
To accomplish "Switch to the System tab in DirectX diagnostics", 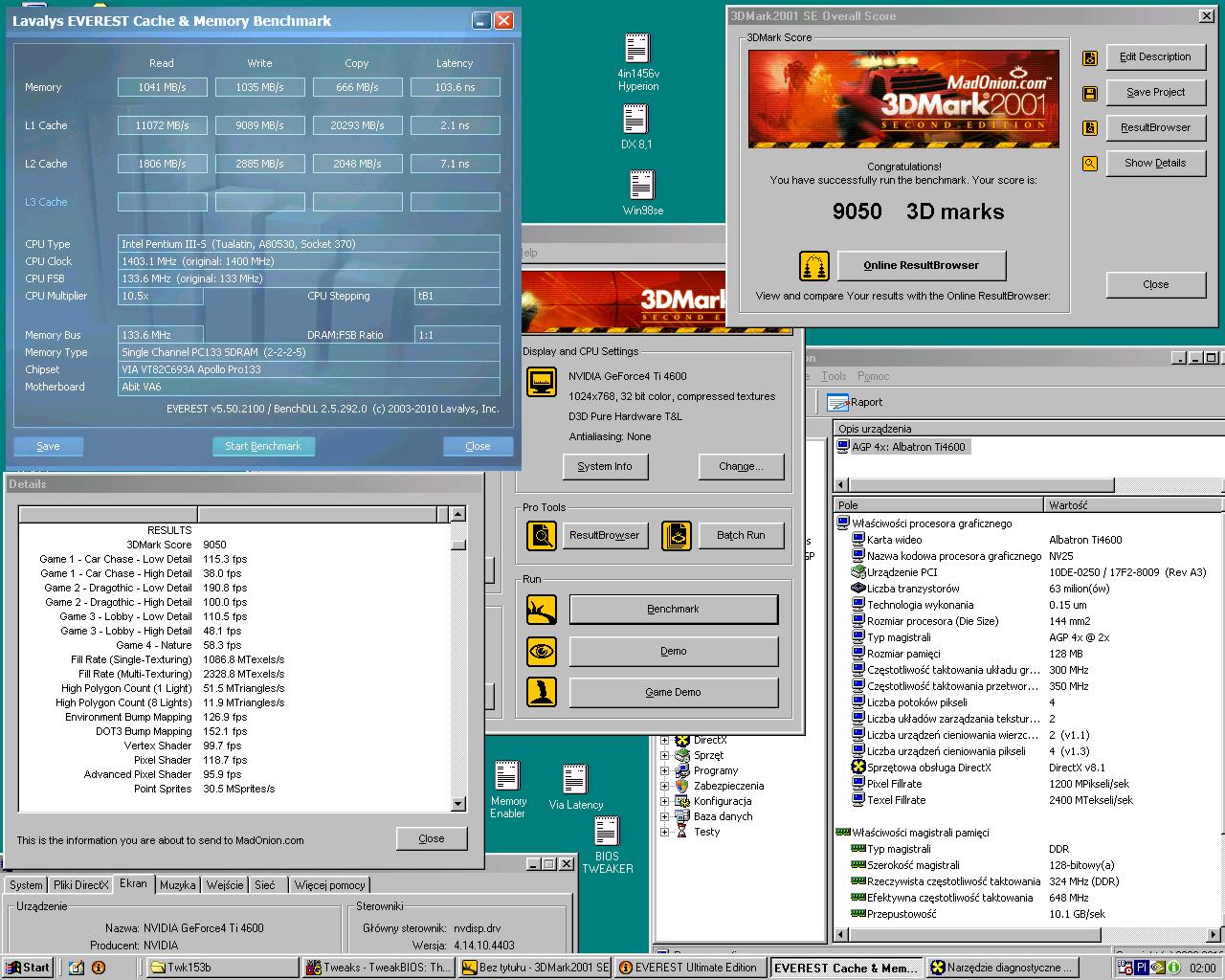I will pyautogui.click(x=26, y=886).
